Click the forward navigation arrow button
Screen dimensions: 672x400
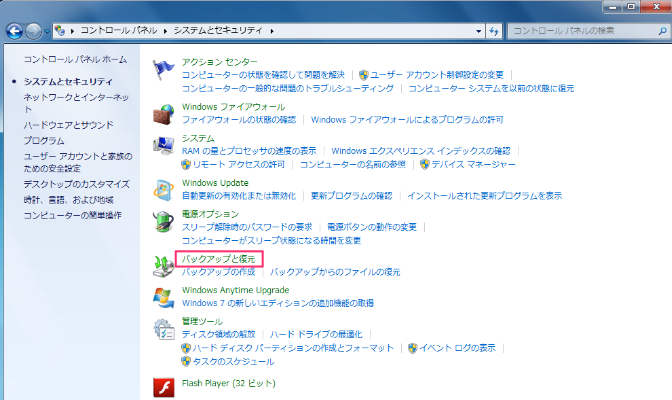coord(33,31)
